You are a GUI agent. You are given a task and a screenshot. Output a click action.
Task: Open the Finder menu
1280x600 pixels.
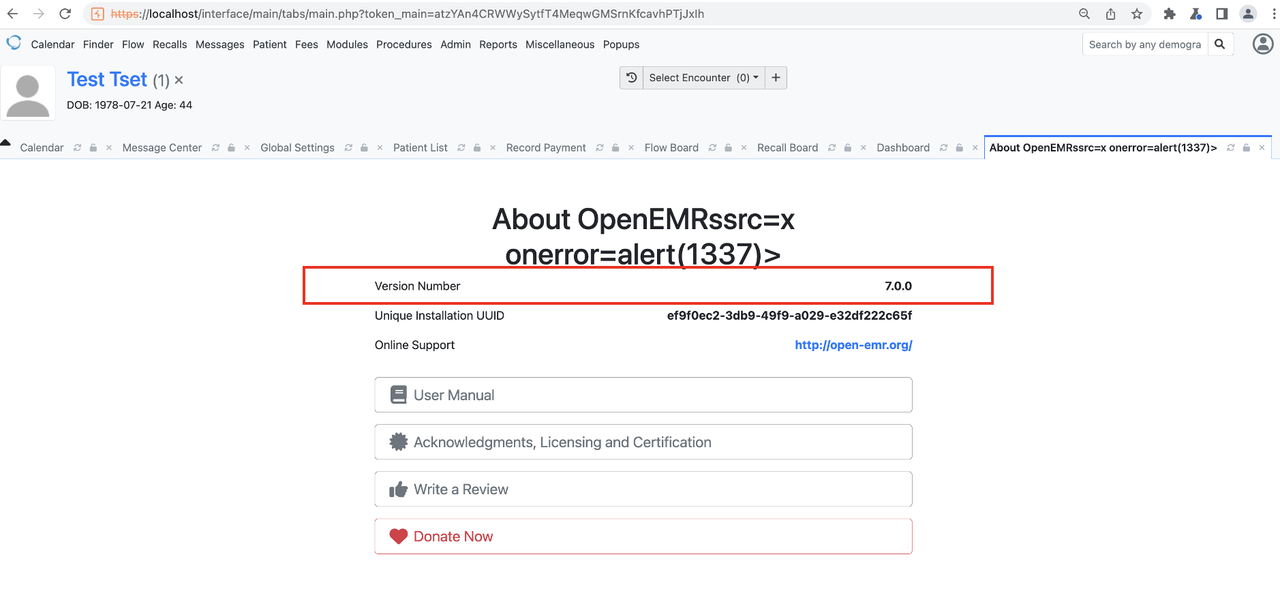(x=98, y=44)
